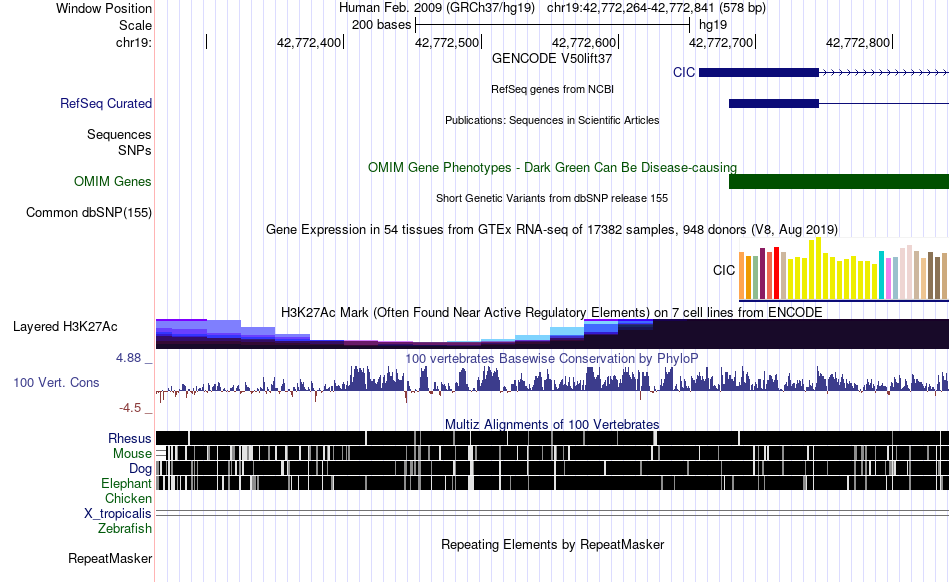
Task: Click the Dog alignment bar track
Action: tap(552, 468)
